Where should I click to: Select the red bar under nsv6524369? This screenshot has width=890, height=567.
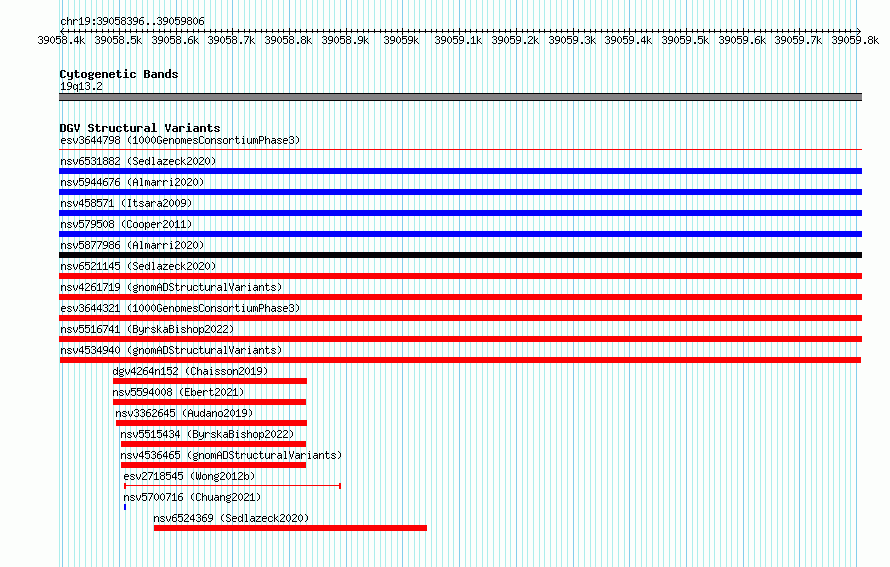(290, 528)
